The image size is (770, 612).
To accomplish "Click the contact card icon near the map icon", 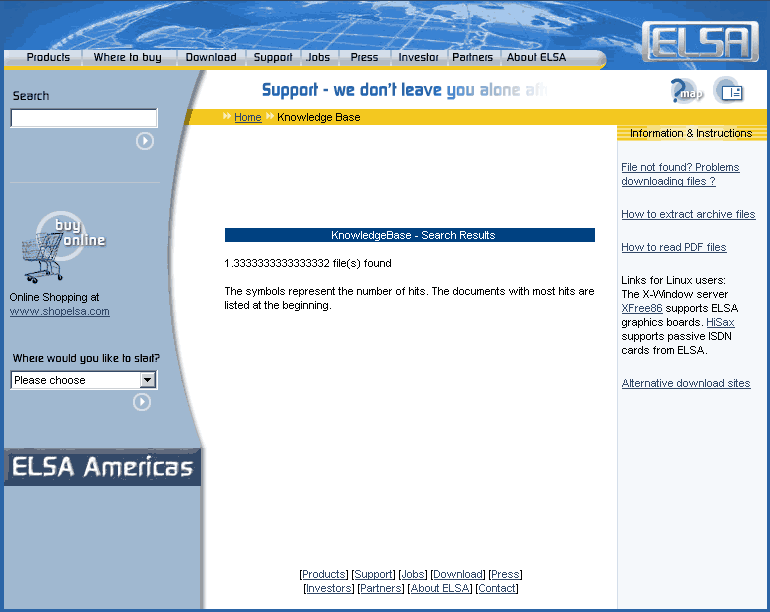I will pyautogui.click(x=729, y=91).
